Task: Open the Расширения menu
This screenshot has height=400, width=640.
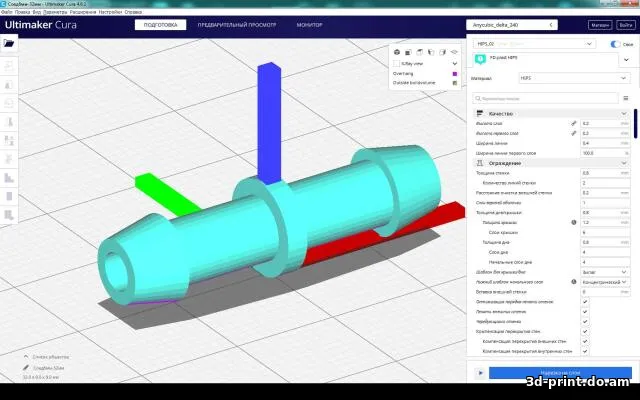Action: pos(83,12)
